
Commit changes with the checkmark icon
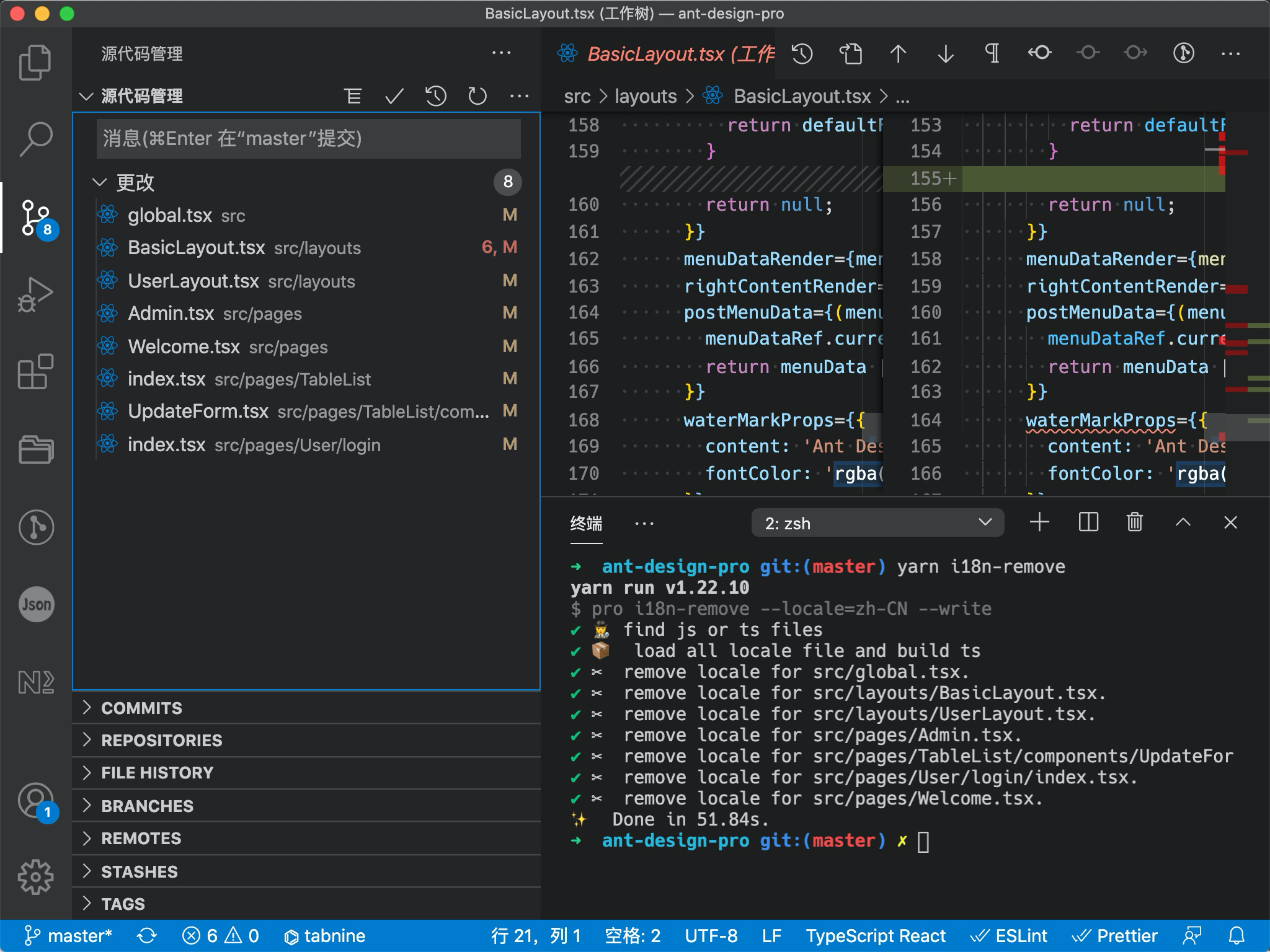click(394, 96)
